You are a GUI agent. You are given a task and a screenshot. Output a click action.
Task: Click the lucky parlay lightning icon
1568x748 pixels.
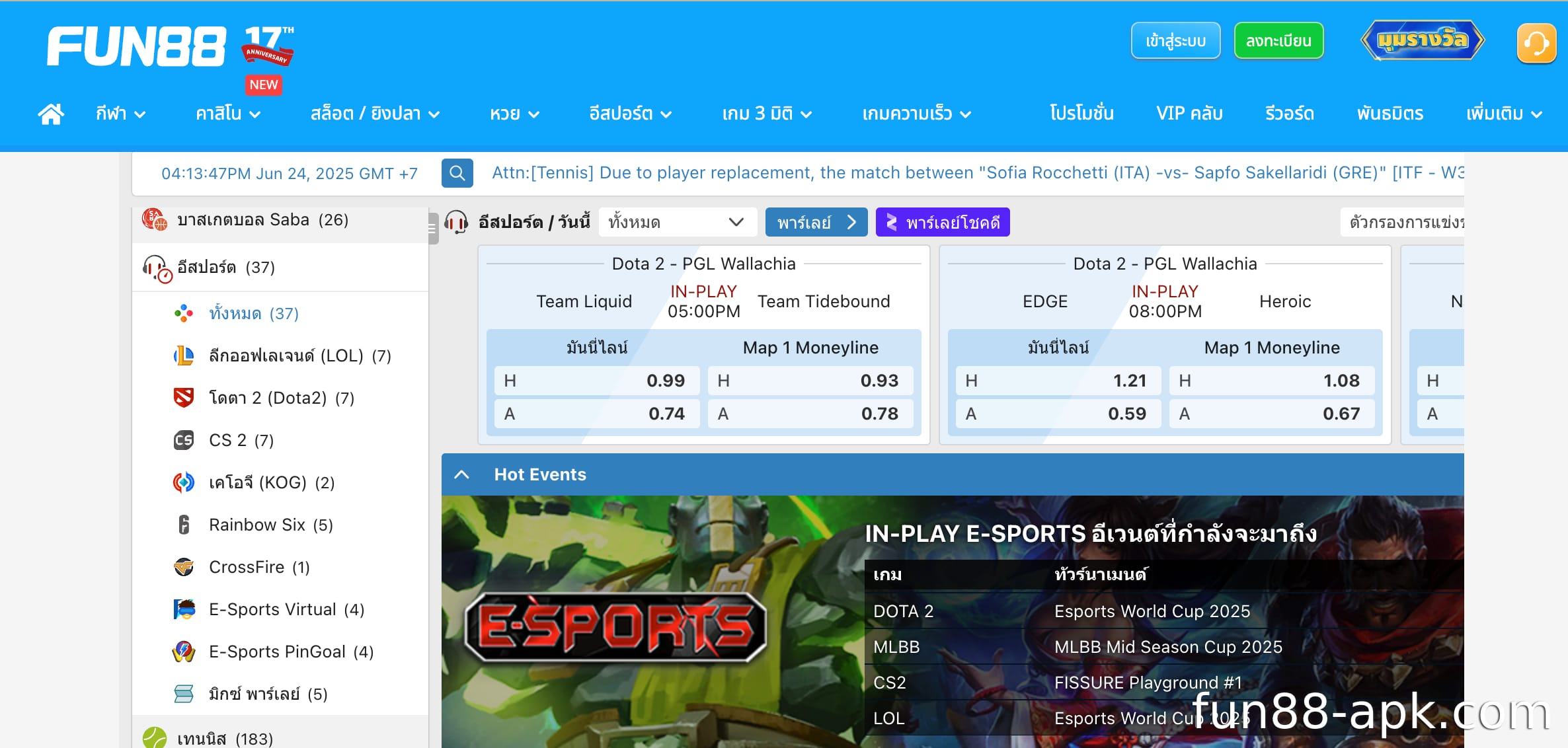tap(892, 223)
